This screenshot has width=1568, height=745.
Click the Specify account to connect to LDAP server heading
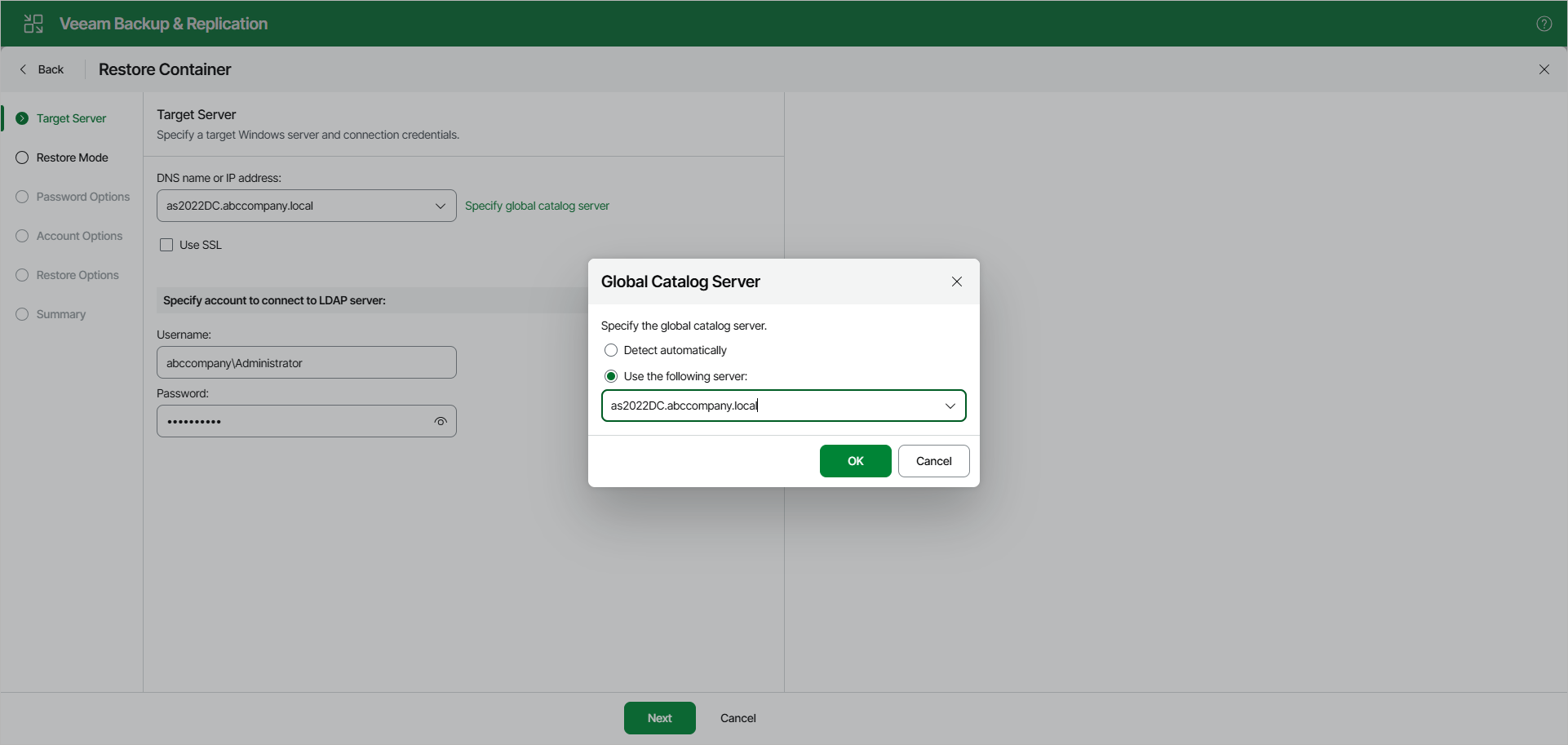click(x=274, y=300)
